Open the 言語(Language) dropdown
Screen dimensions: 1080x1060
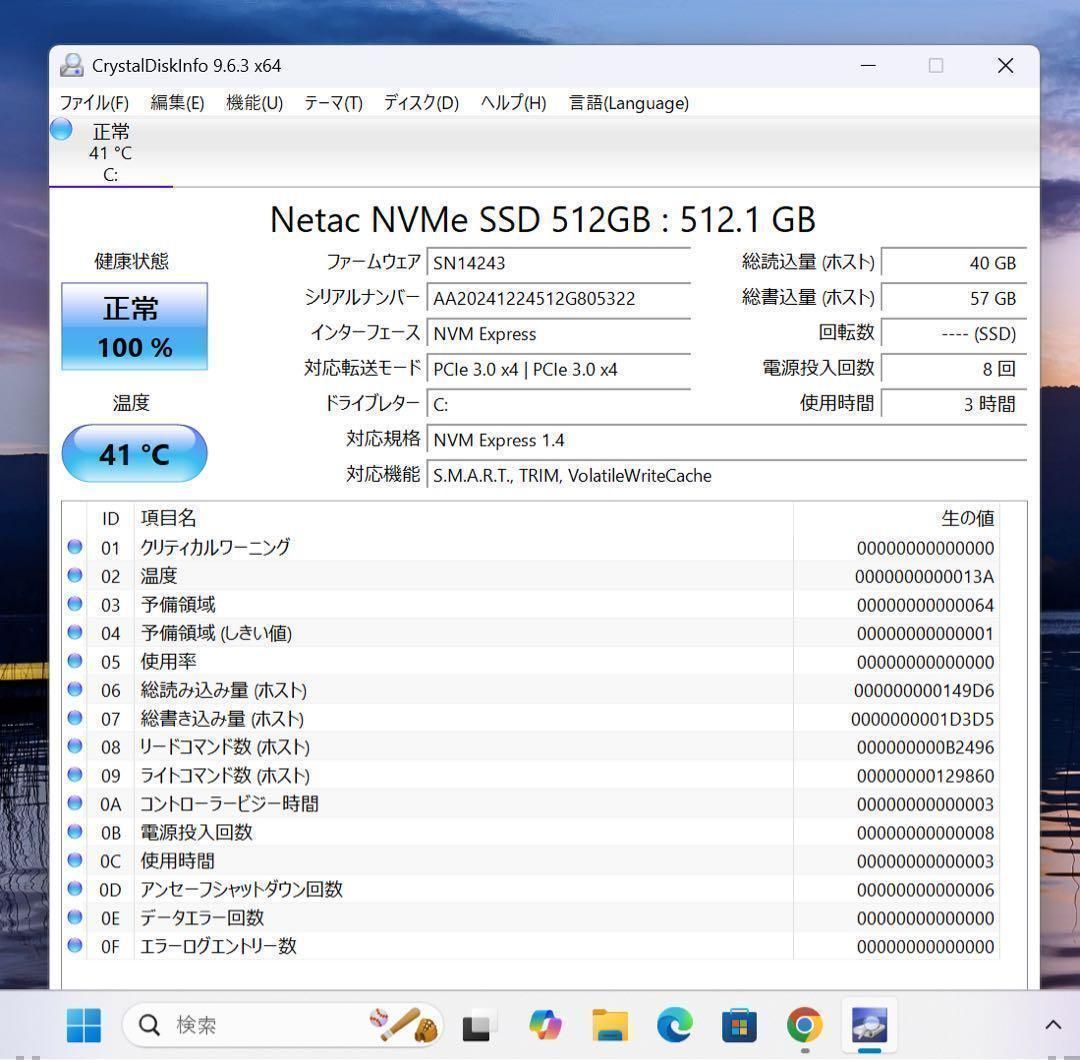coord(628,102)
